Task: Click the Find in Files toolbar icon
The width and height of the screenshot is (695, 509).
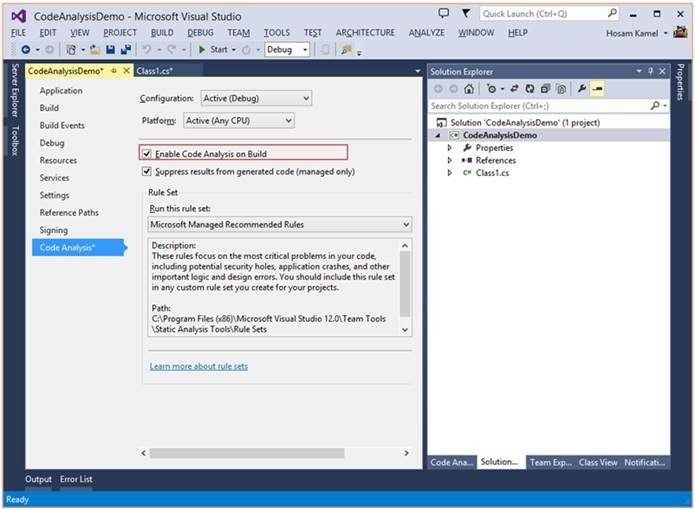Action: [x=346, y=50]
